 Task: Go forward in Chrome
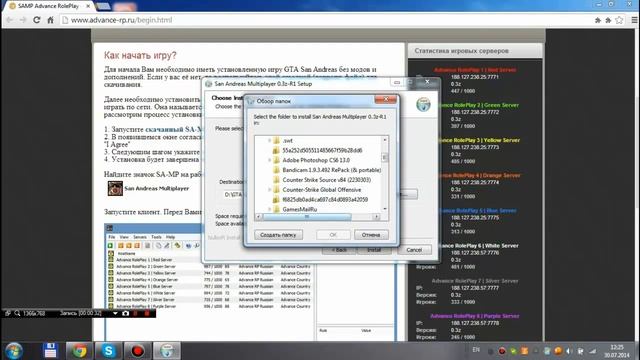[23, 20]
